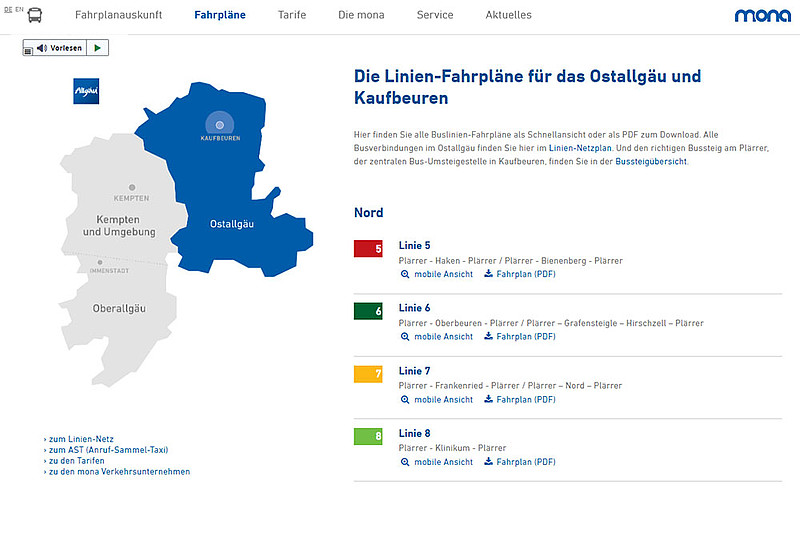Viewport: 800px width, 533px height.
Task: Open mobile Ansicht text link for Linie 7
Action: pos(443,400)
